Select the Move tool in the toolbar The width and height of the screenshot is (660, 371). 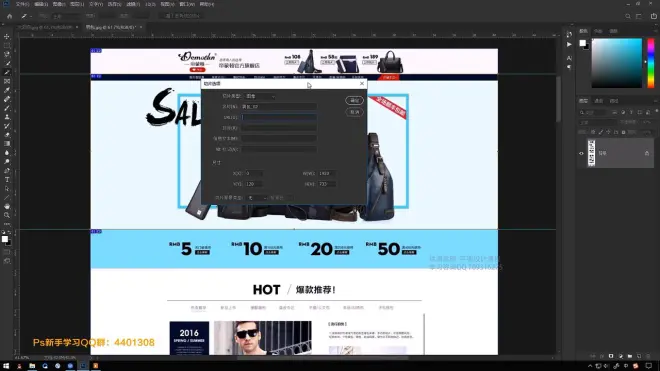pos(7,37)
